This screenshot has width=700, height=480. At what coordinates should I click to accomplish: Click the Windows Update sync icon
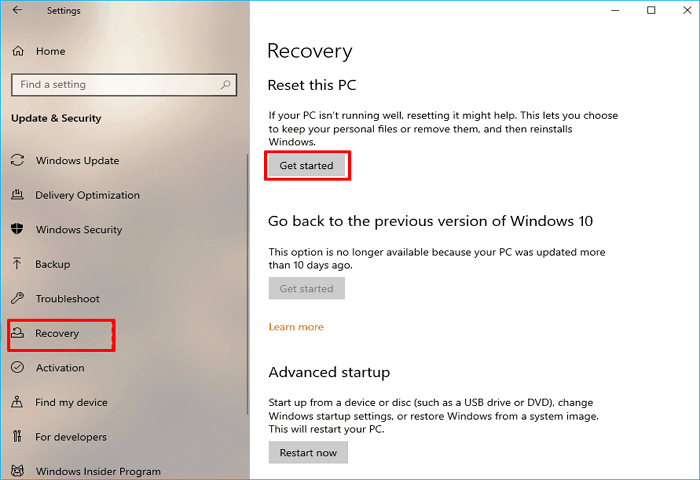coord(17,161)
